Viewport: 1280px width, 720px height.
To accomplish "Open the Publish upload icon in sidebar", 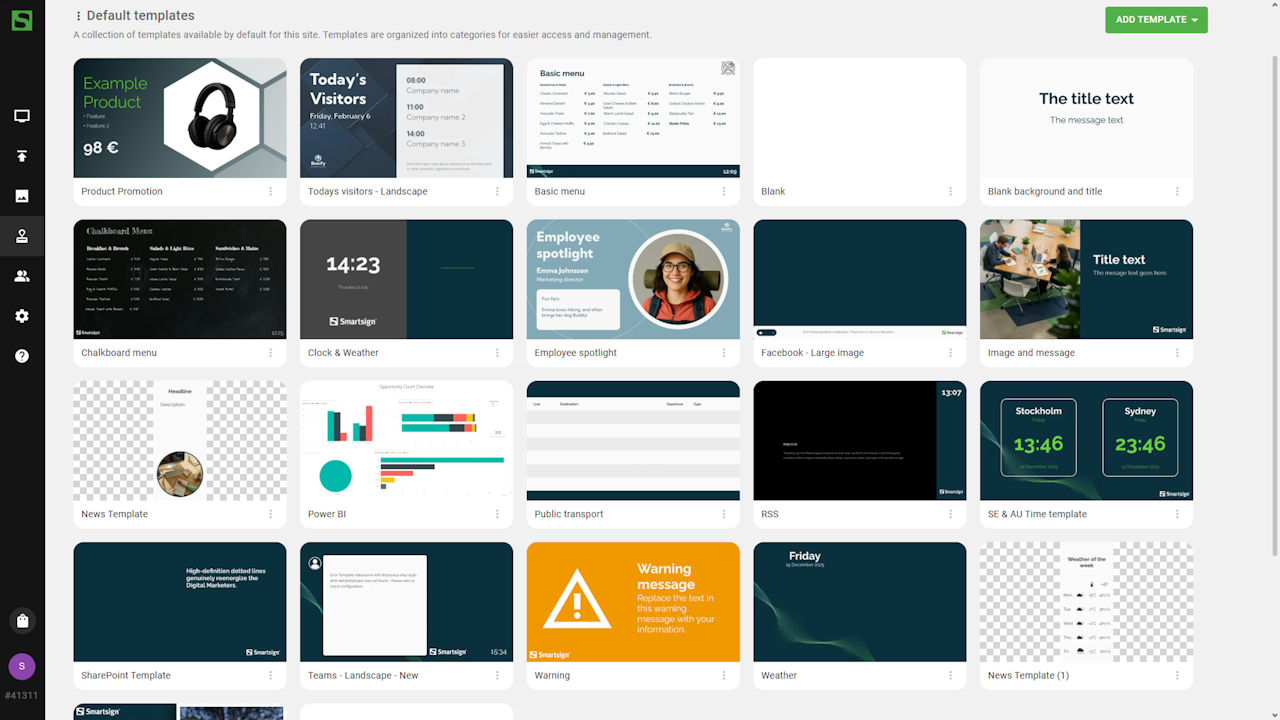I will coord(22,156).
